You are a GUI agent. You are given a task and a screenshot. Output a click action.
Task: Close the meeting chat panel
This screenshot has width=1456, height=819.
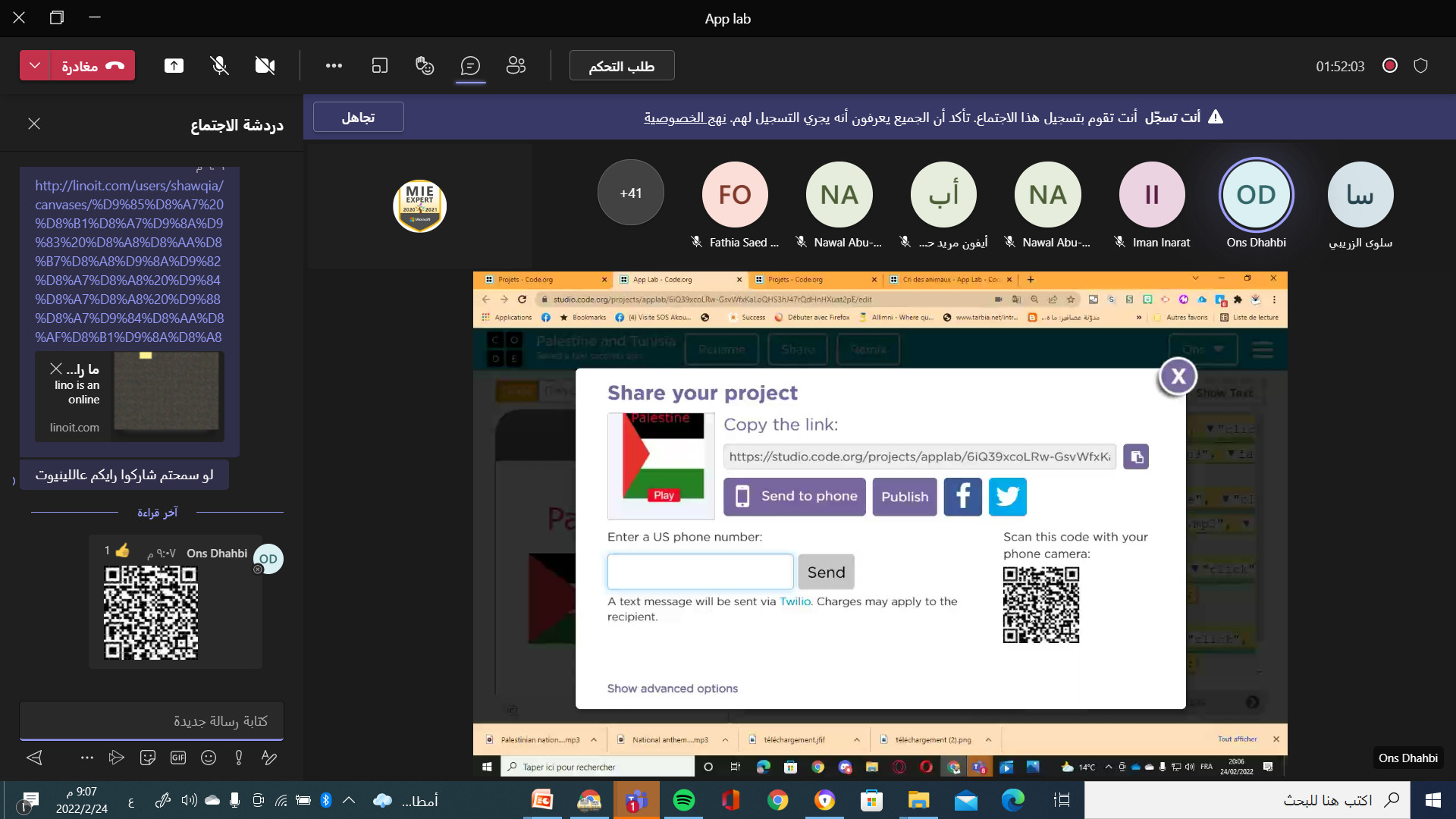tap(34, 123)
